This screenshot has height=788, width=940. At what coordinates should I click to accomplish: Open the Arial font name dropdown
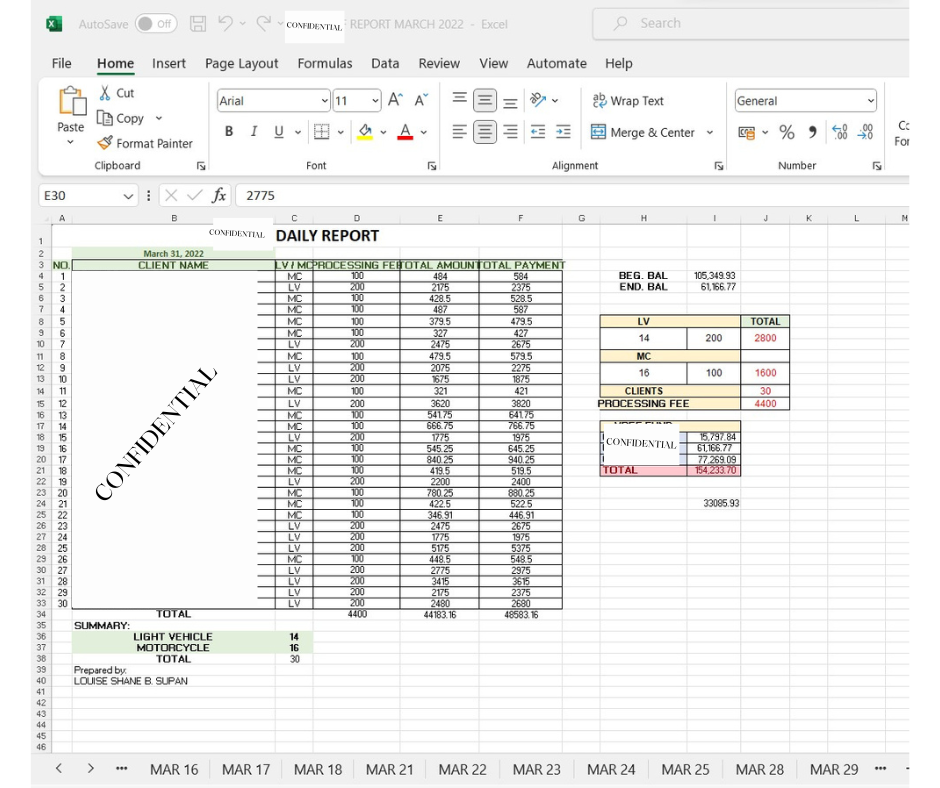click(324, 101)
